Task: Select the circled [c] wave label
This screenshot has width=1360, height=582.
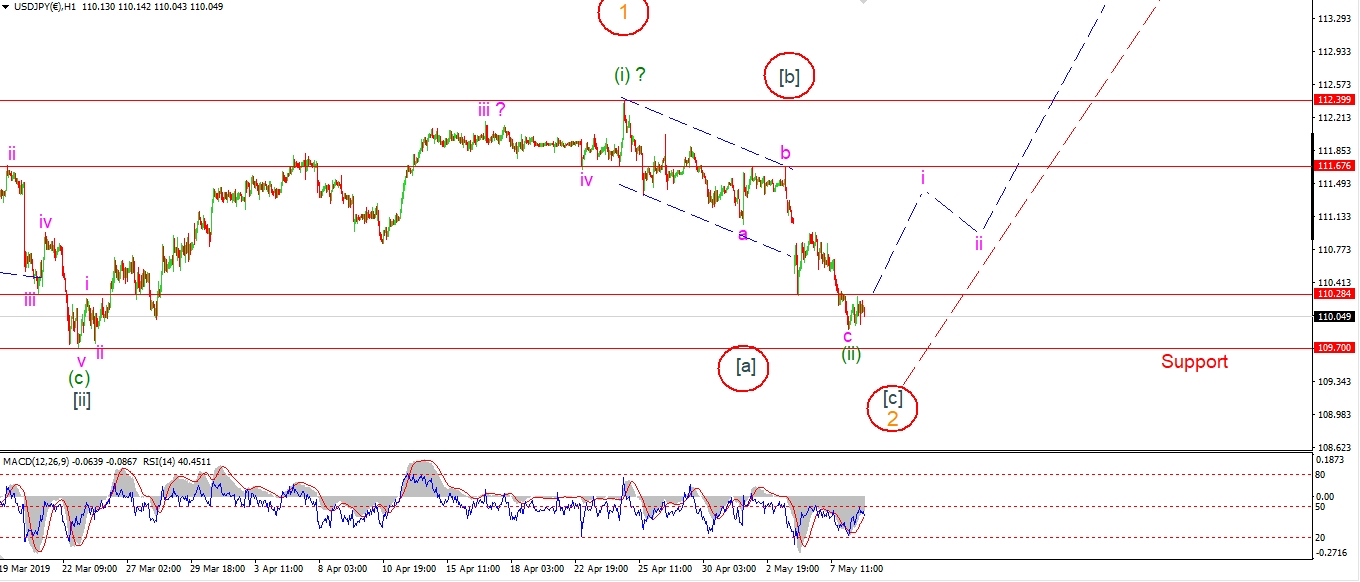Action: pos(892,397)
